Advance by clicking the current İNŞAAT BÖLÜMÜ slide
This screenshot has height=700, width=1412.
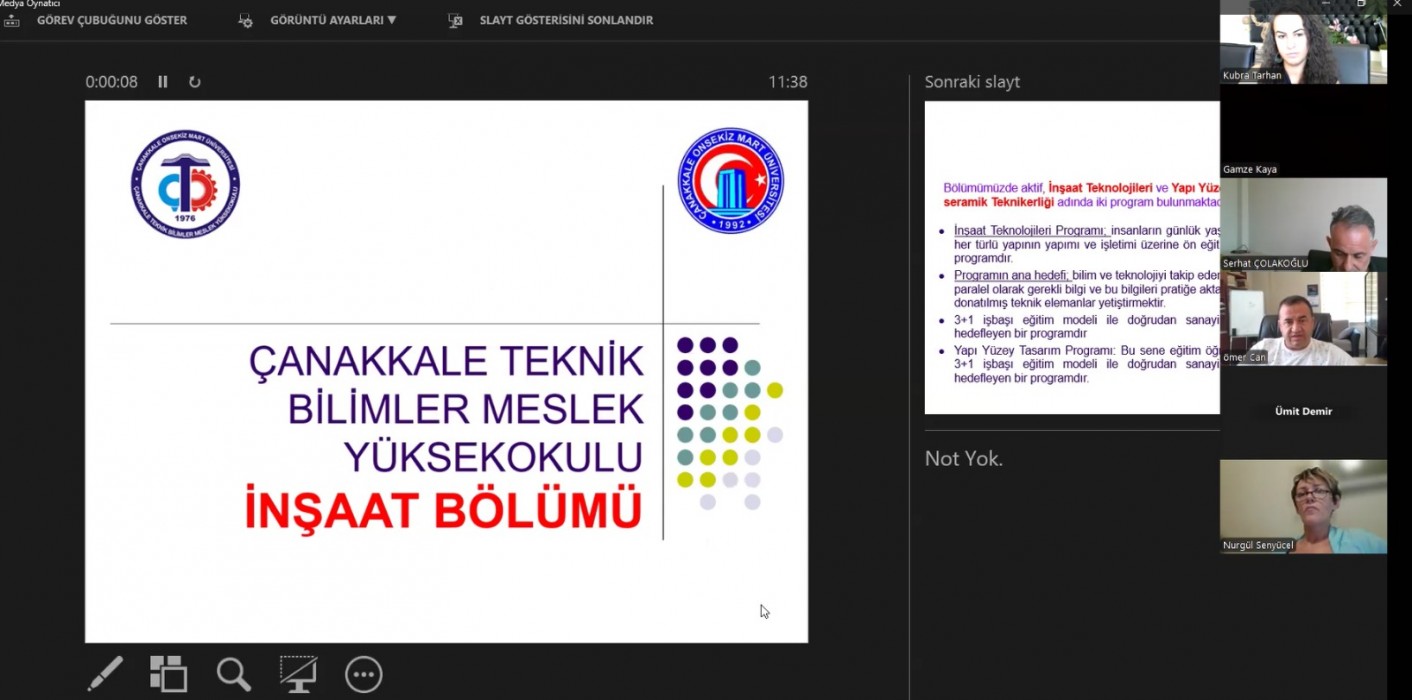click(446, 371)
